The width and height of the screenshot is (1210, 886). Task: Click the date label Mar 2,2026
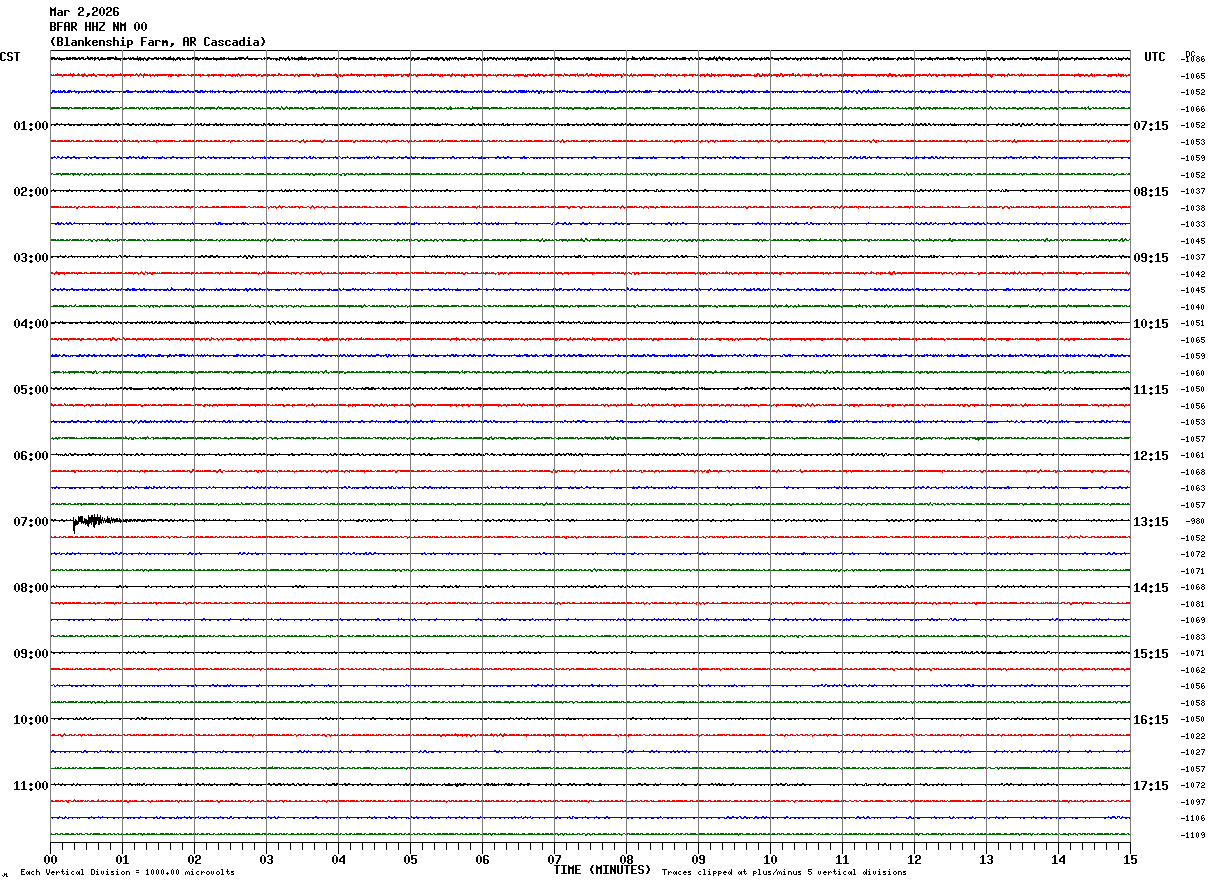[x=84, y=12]
